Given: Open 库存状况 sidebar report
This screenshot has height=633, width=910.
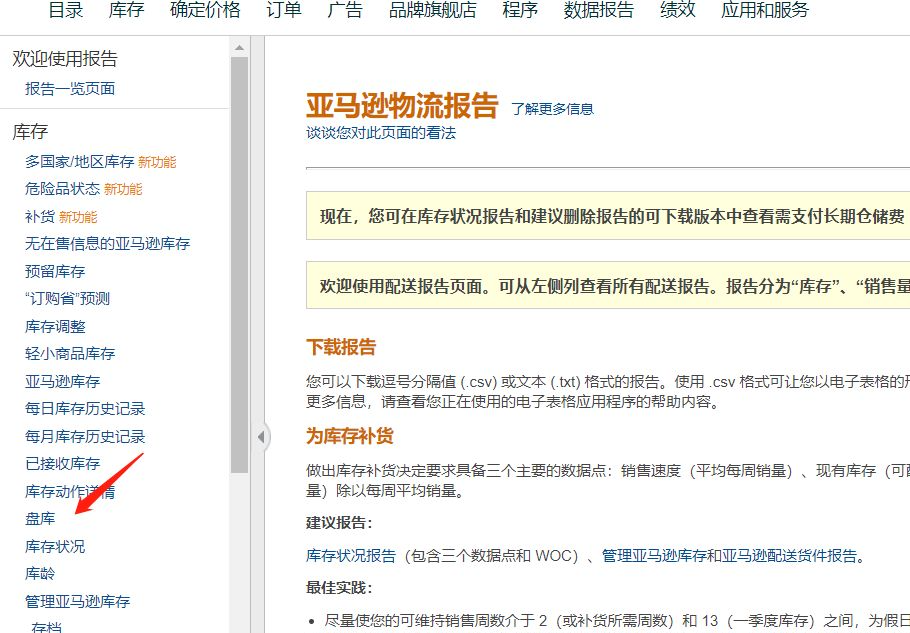Looking at the screenshot, I should pyautogui.click(x=55, y=547).
